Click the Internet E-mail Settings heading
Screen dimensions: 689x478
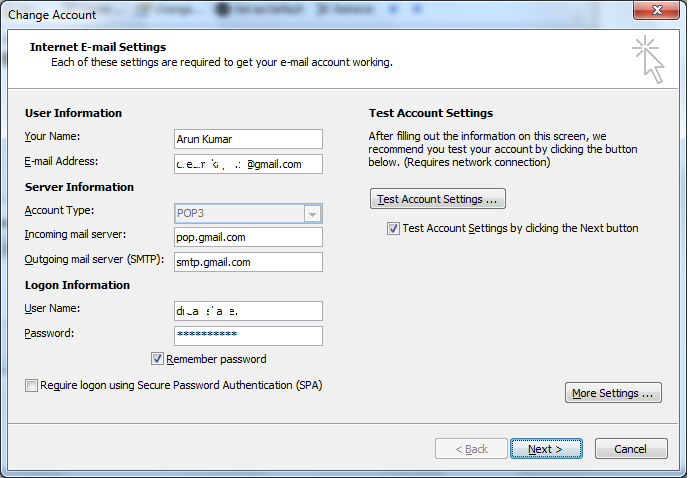[98, 47]
